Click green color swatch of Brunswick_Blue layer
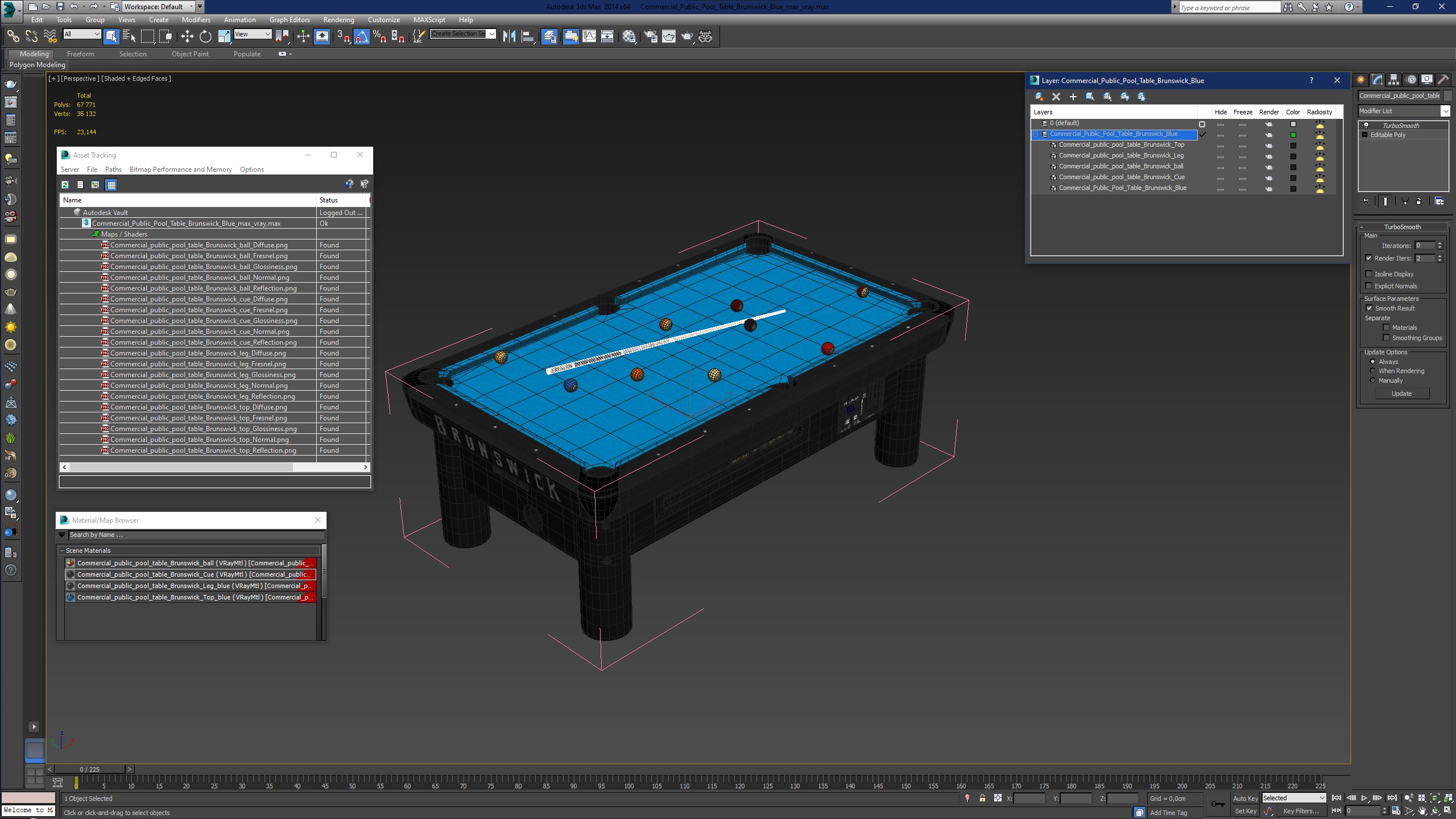1456x819 pixels. coord(1293,135)
